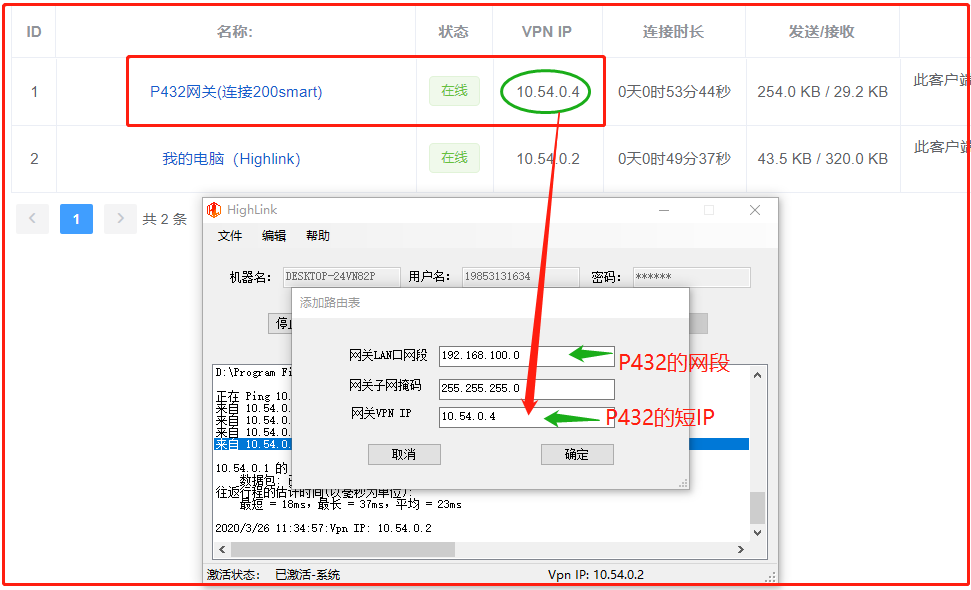The width and height of the screenshot is (971, 590).
Task: Click the 机器名 field DESKTOP-24VN82P
Action: pos(341,277)
